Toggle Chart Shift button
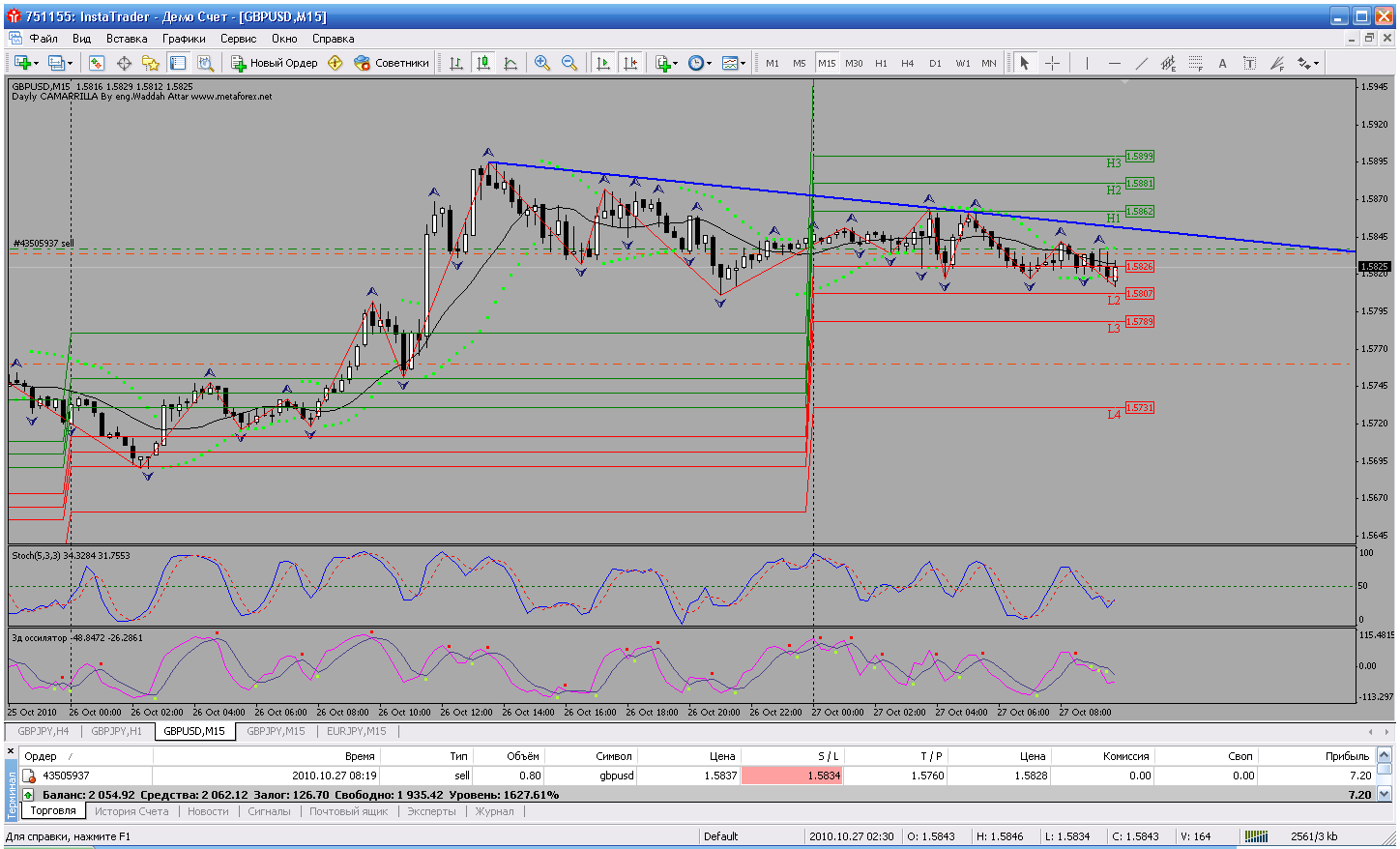Viewport: 1400px width, 849px height. 630,63
